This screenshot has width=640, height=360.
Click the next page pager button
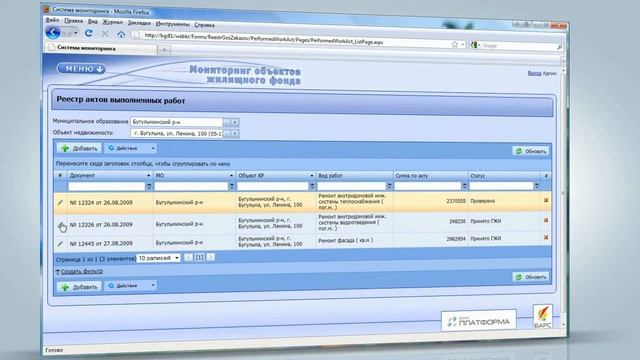point(211,257)
